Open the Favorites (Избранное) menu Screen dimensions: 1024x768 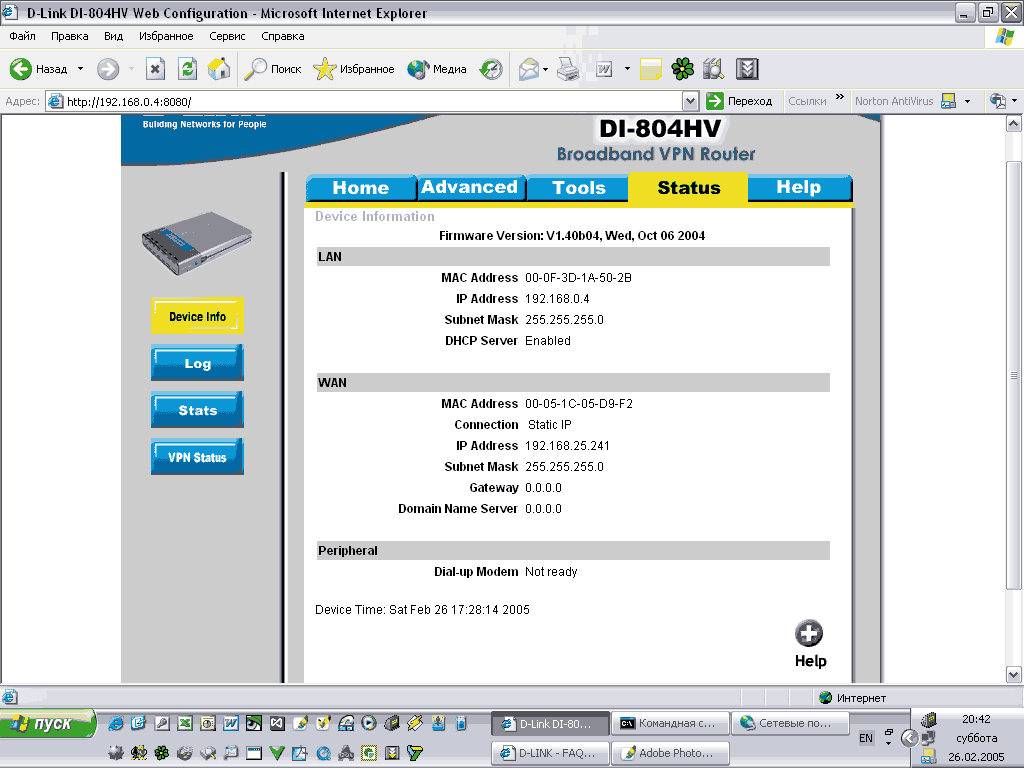[166, 36]
